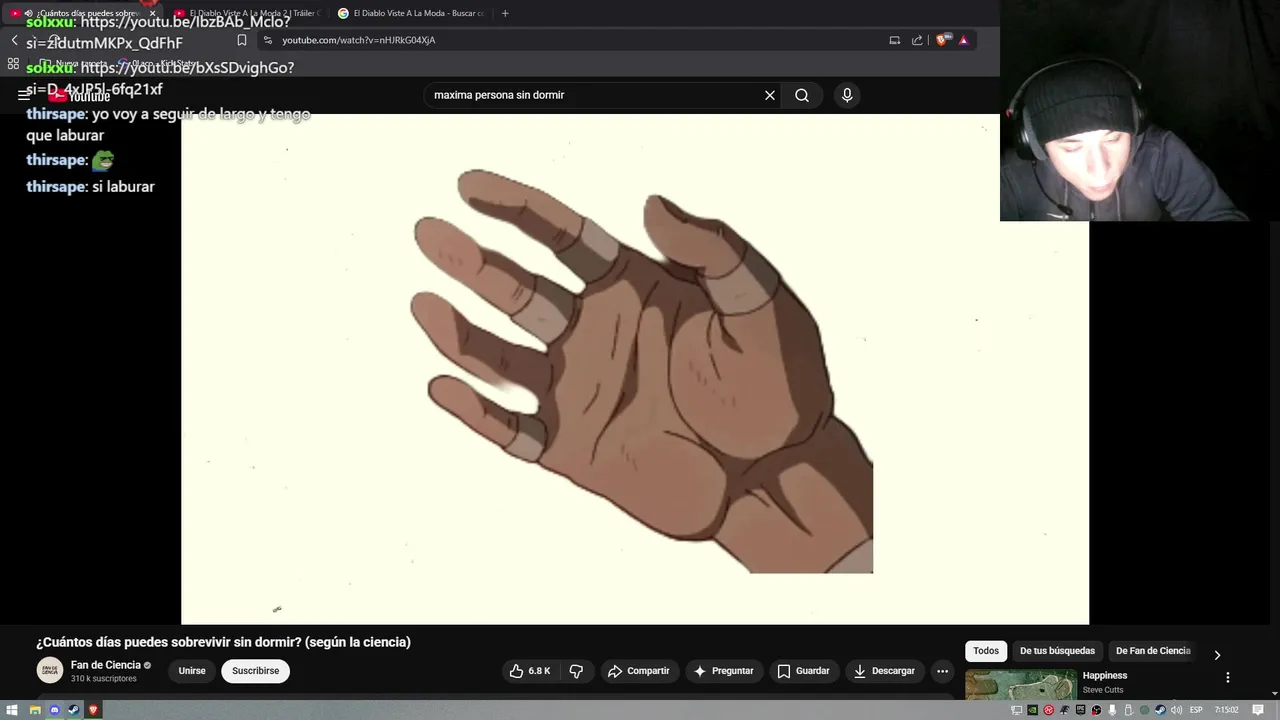This screenshot has height=720, width=1280.
Task: Open the Epic Games tray icon
Action: [x=1081, y=710]
